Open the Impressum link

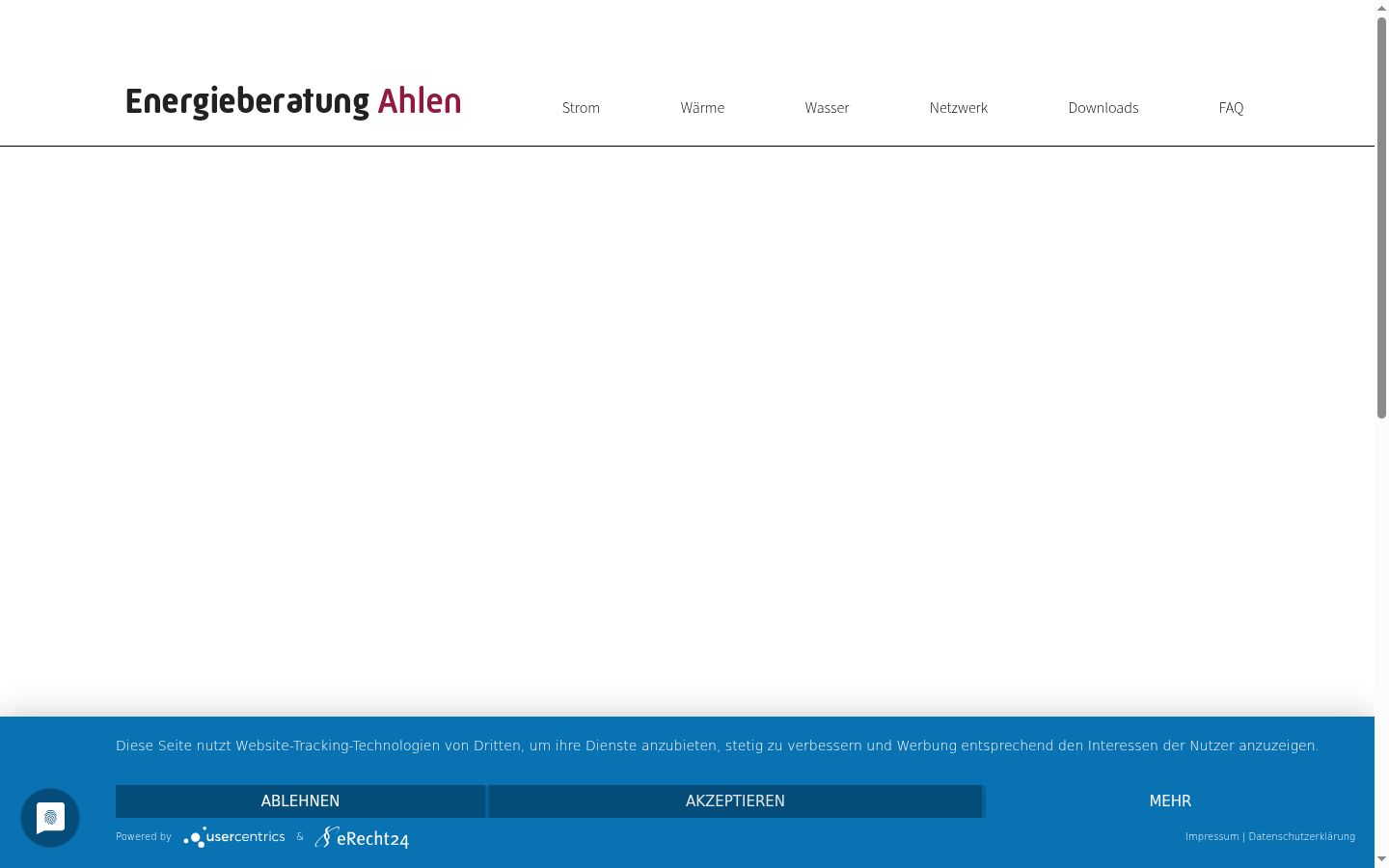(x=1212, y=837)
